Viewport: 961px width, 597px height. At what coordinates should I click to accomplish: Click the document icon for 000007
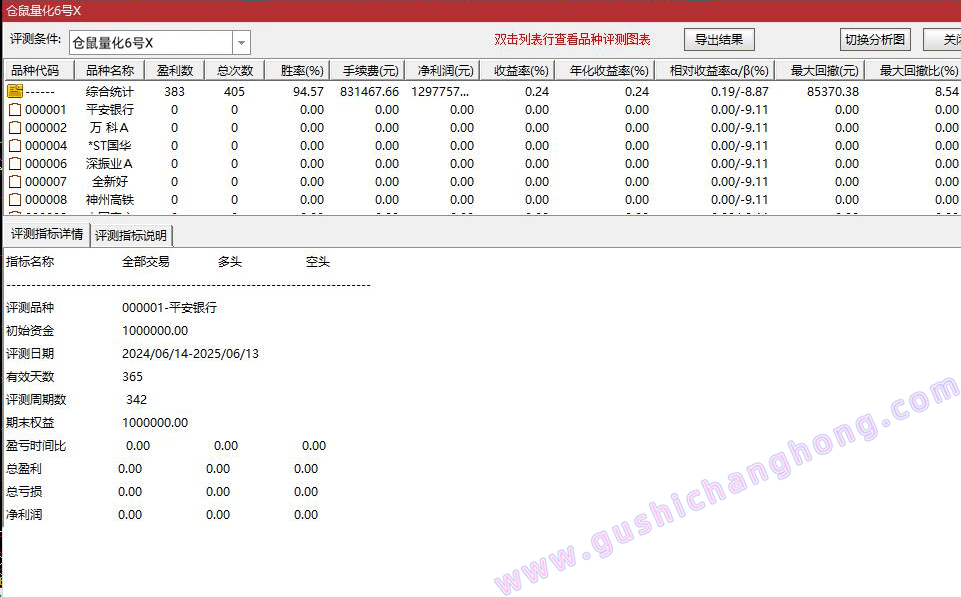click(x=15, y=182)
